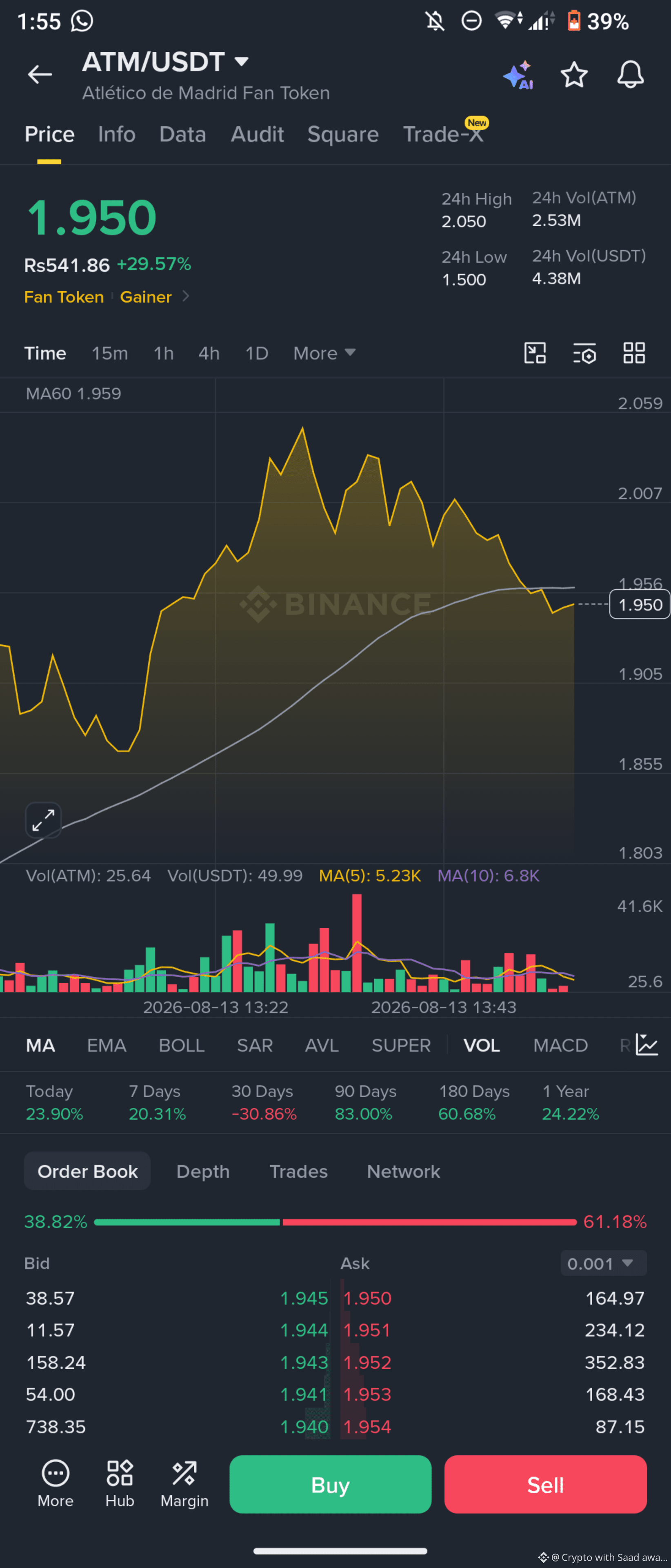Image resolution: width=671 pixels, height=1568 pixels.
Task: Select the Depth tab
Action: coord(203,1171)
